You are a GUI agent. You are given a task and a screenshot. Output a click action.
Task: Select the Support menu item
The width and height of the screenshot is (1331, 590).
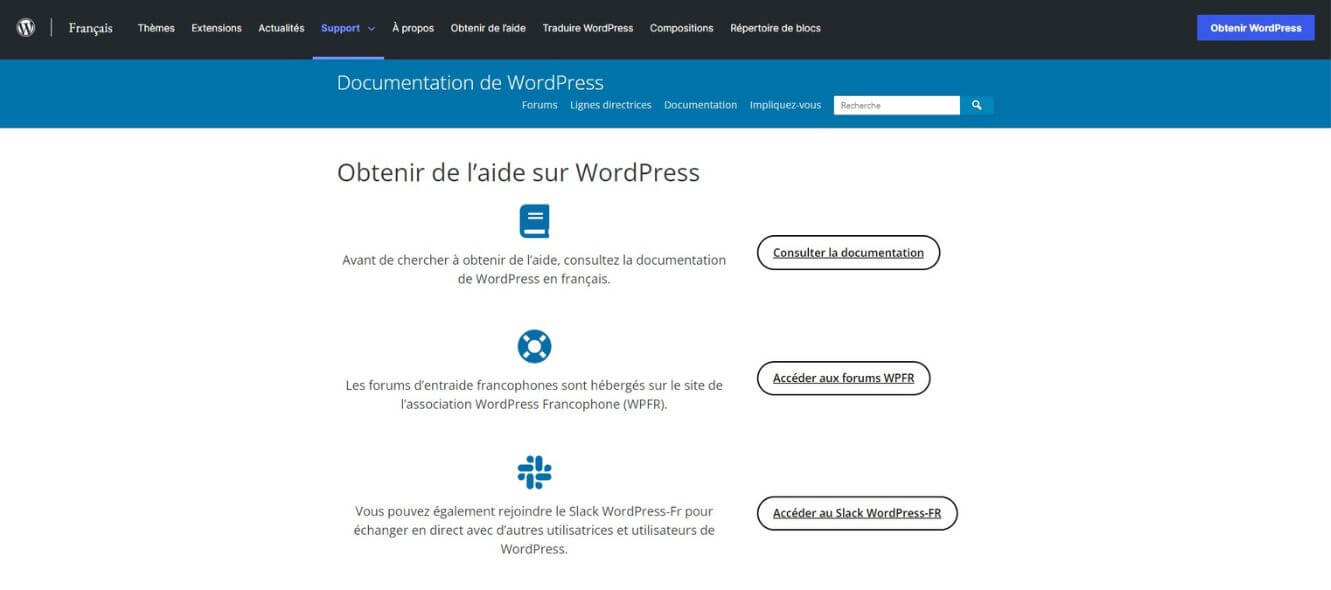click(340, 28)
